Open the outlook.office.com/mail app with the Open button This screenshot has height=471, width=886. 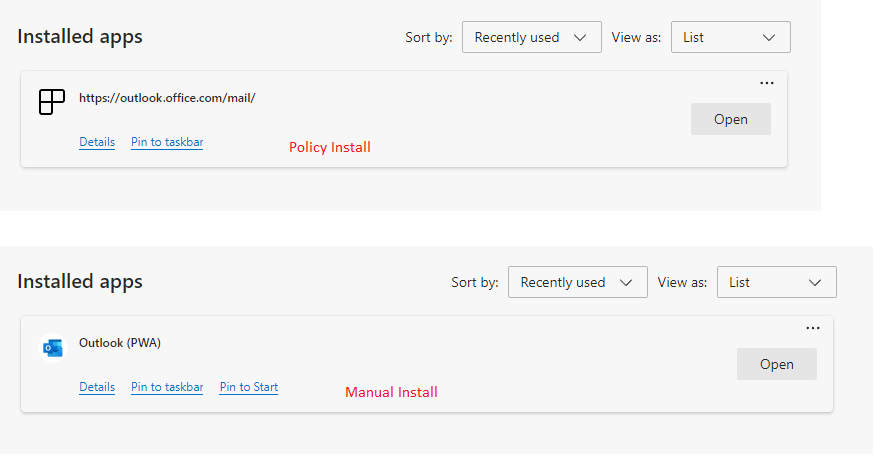[x=731, y=119]
